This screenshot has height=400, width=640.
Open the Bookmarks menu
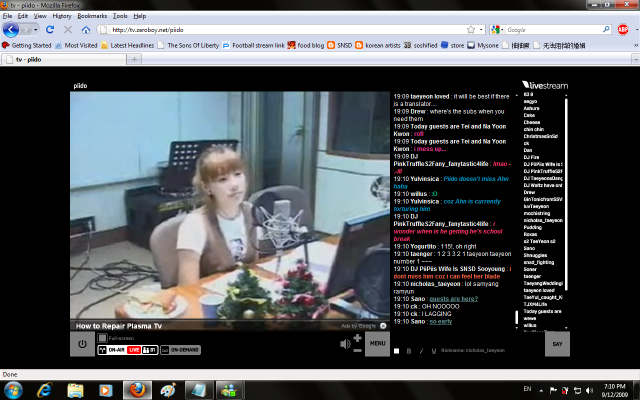click(92, 16)
